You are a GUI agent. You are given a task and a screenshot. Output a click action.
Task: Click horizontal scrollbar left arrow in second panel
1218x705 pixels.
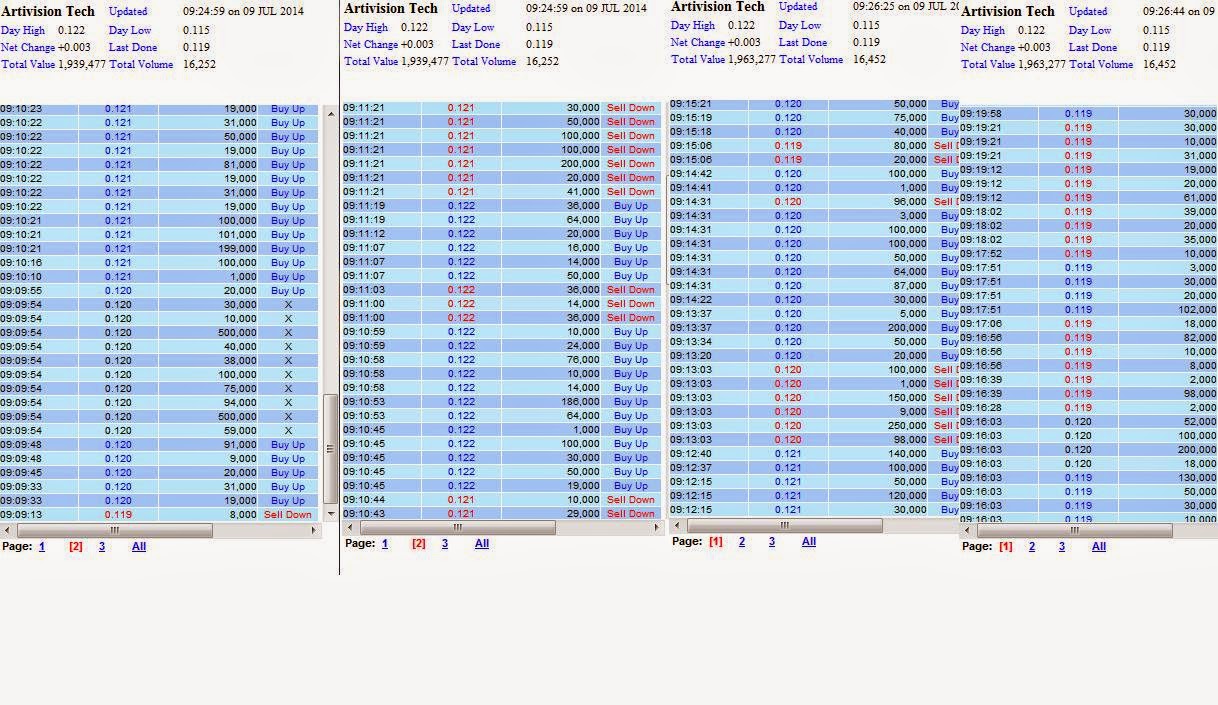(350, 527)
